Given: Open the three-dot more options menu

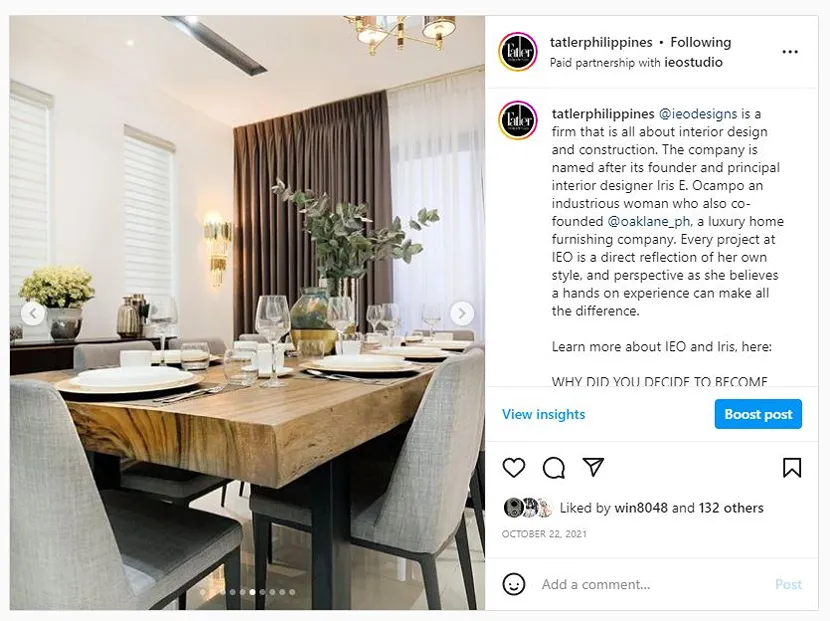Looking at the screenshot, I should pos(790,52).
